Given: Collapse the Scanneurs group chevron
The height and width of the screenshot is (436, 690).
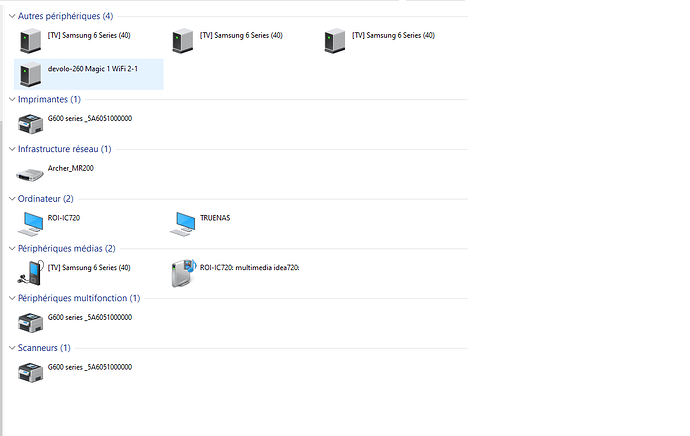Looking at the screenshot, I should pos(12,348).
